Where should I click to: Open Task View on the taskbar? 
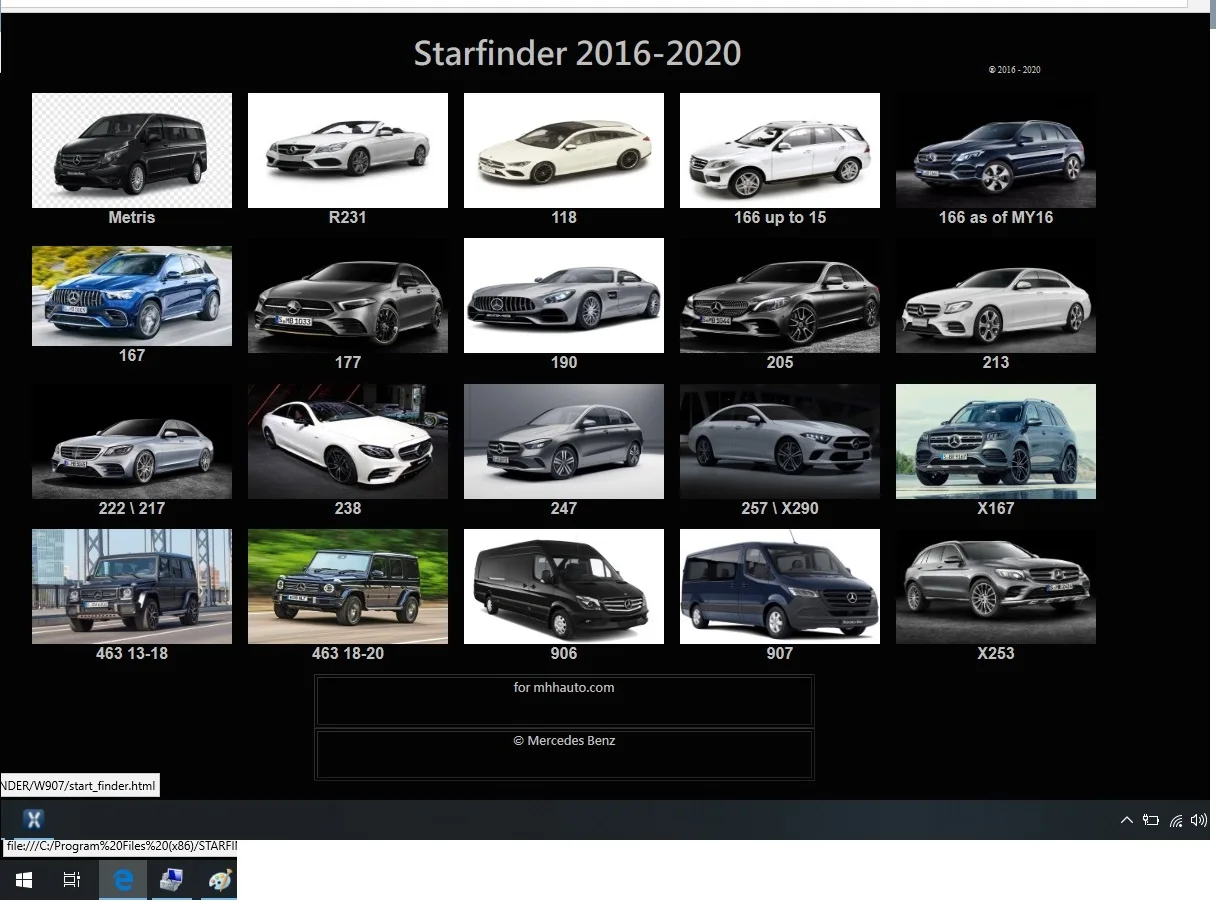click(72, 880)
